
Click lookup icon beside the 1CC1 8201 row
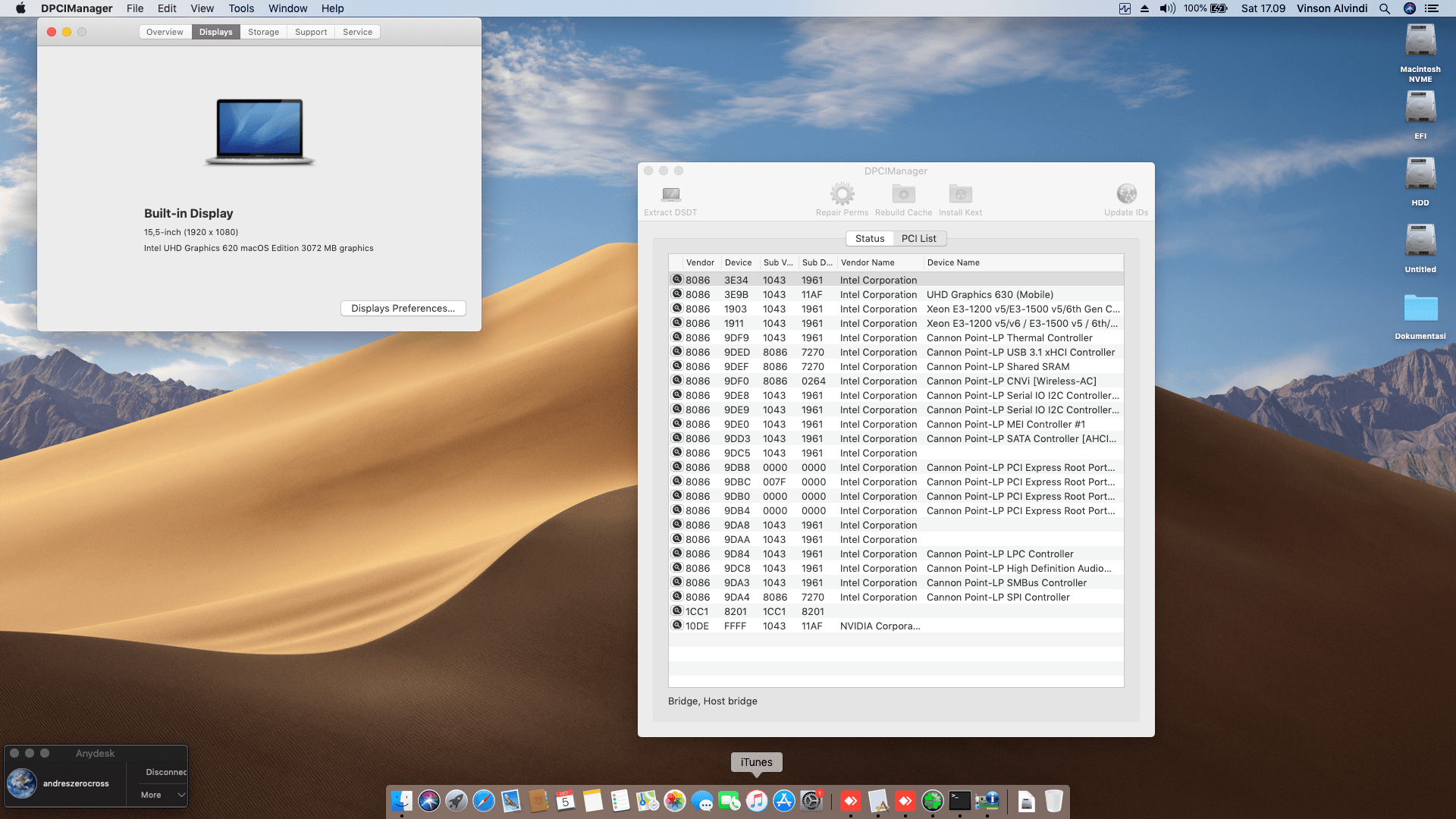tap(677, 611)
